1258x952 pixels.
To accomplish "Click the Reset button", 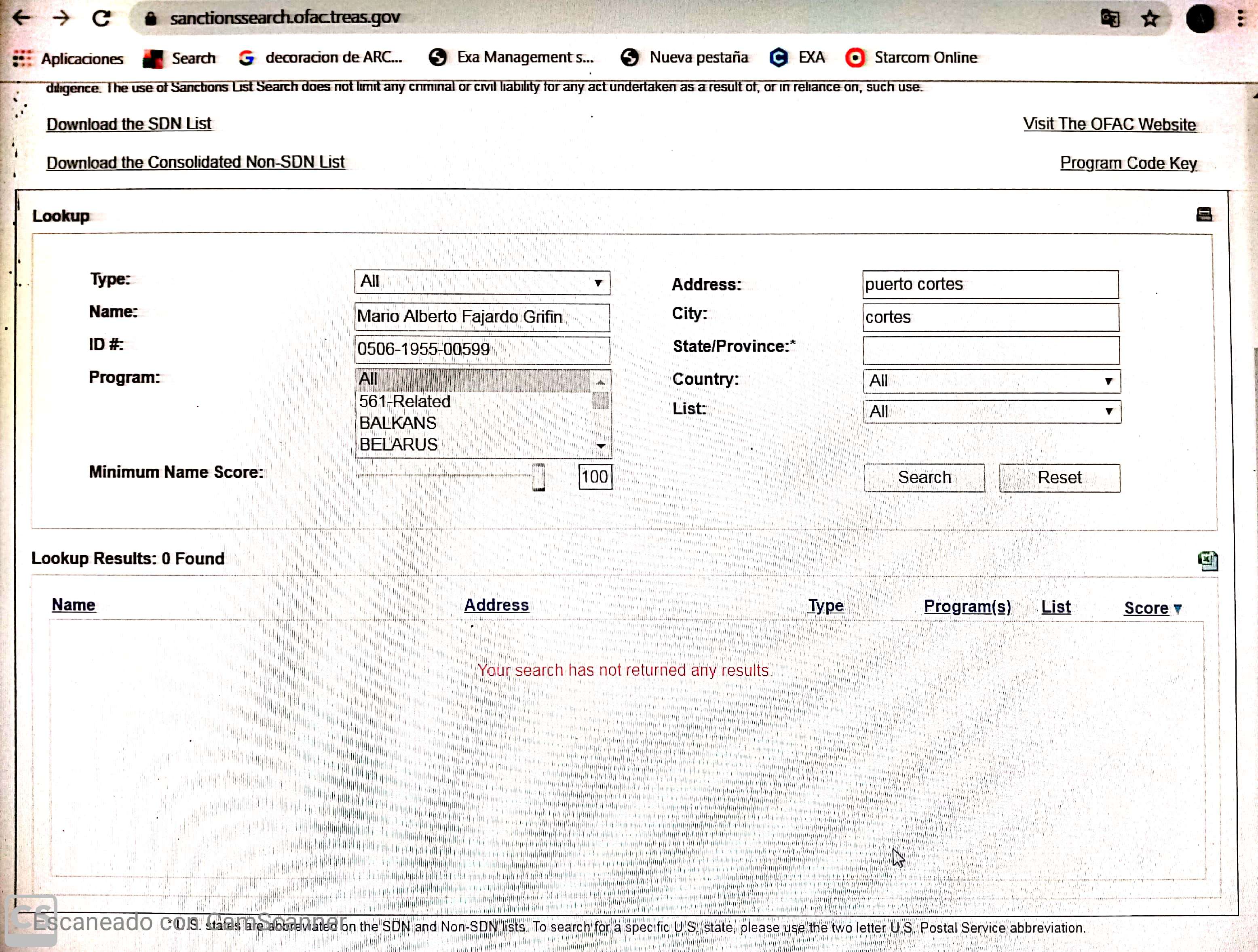I will tap(1059, 478).
